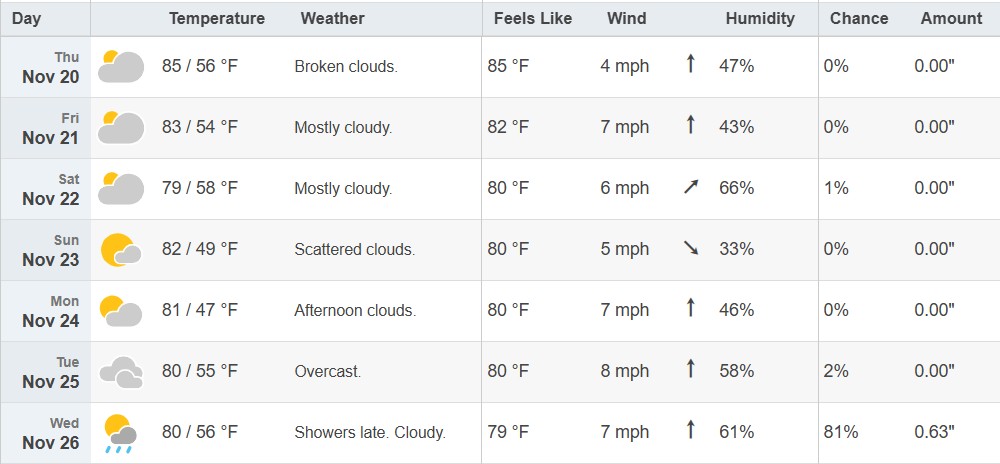Click the Sun Nov 23 sunny icon
This screenshot has width=1000, height=464.
(121, 249)
